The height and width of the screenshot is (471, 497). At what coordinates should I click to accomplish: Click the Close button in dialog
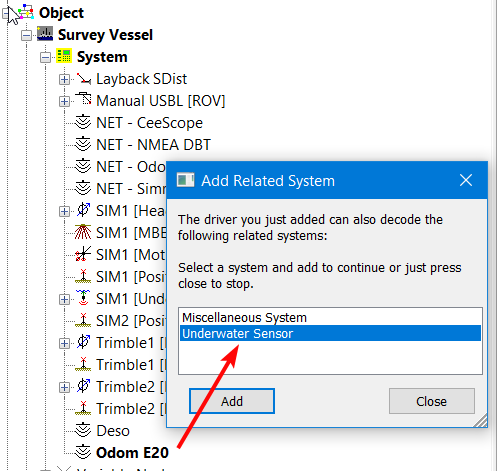pyautogui.click(x=432, y=401)
